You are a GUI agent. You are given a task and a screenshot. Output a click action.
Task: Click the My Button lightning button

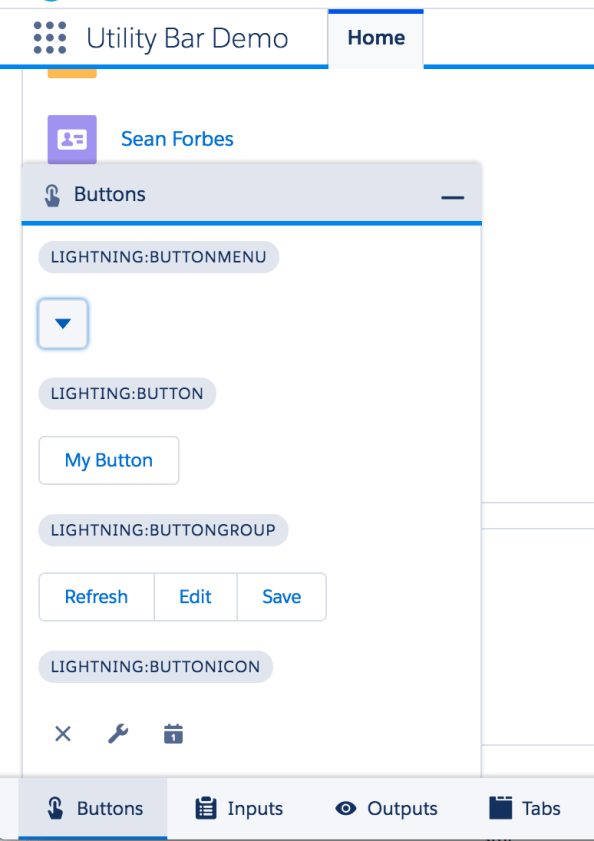pos(108,460)
